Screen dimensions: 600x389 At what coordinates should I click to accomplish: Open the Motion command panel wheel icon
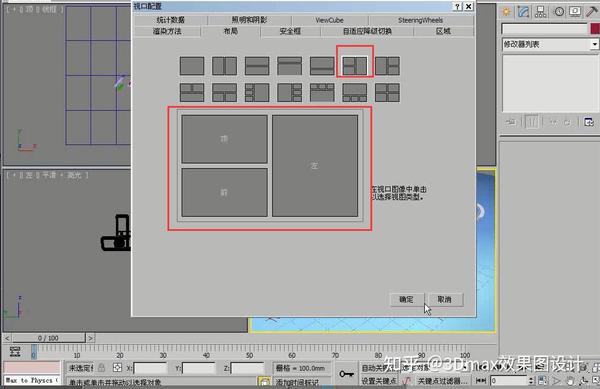(x=559, y=11)
